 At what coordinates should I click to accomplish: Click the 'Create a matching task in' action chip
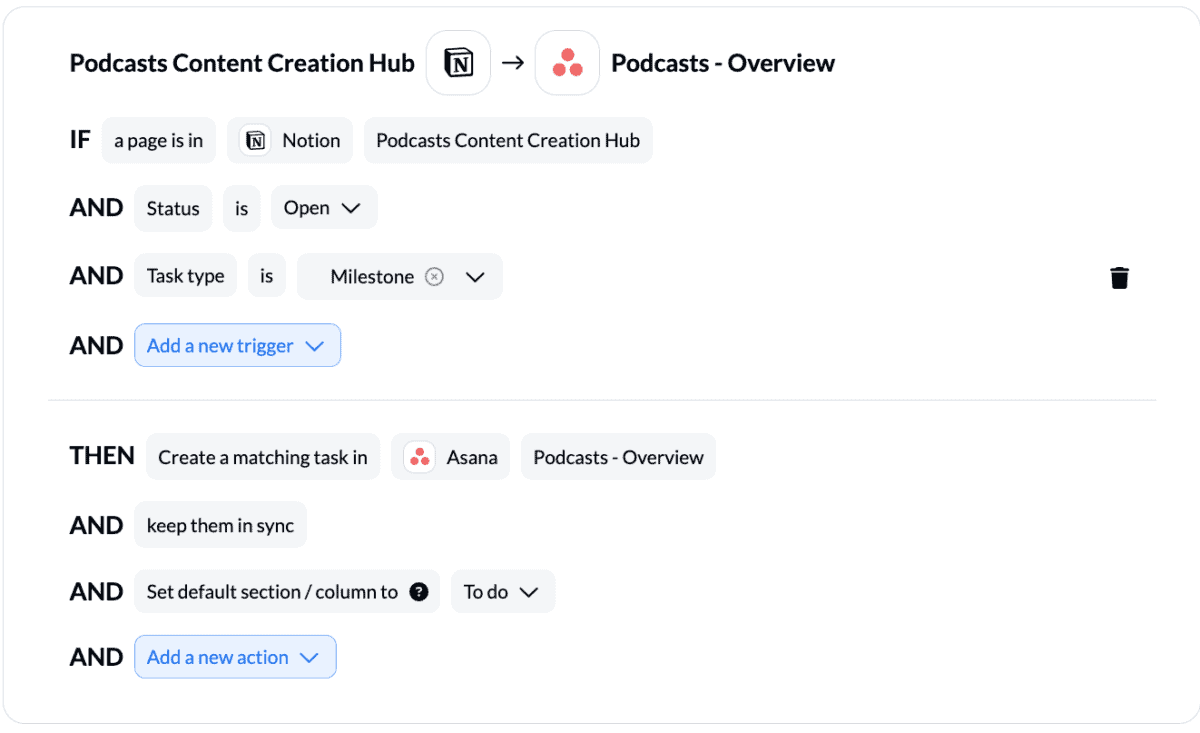(262, 457)
